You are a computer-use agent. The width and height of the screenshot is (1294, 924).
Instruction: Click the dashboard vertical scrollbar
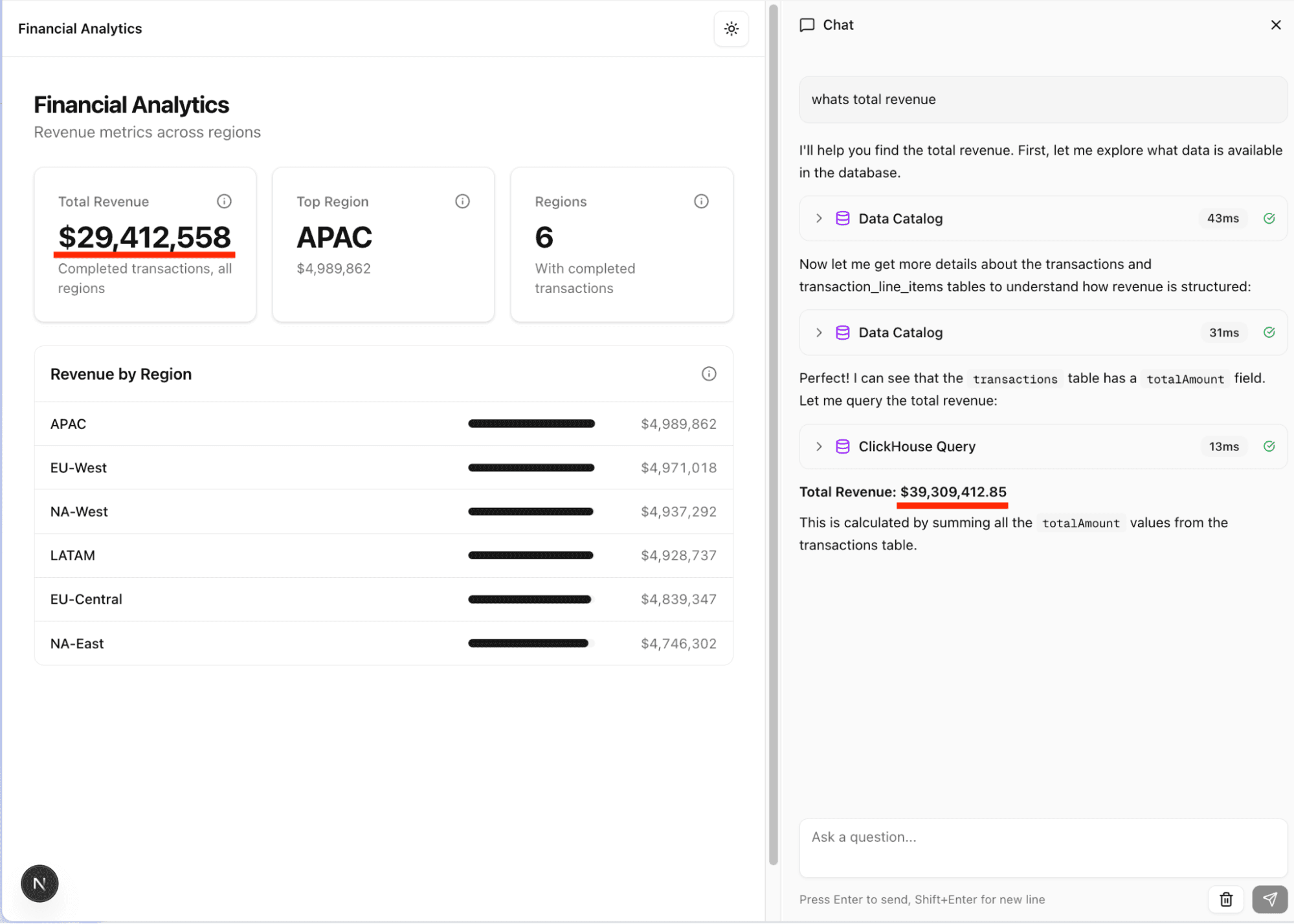(773, 434)
